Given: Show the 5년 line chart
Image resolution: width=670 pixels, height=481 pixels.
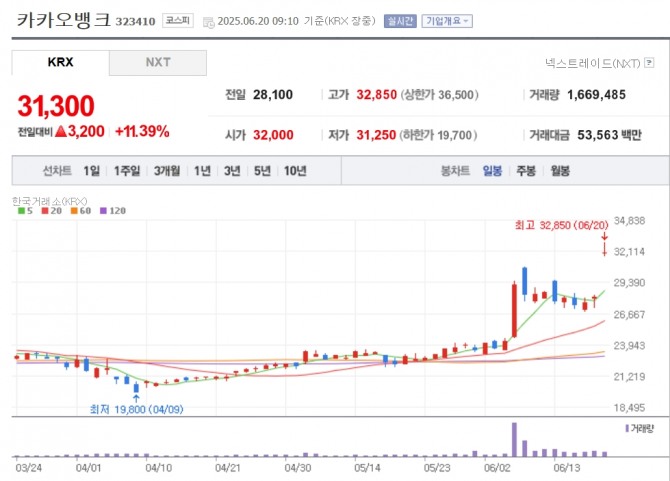Looking at the screenshot, I should [x=262, y=171].
